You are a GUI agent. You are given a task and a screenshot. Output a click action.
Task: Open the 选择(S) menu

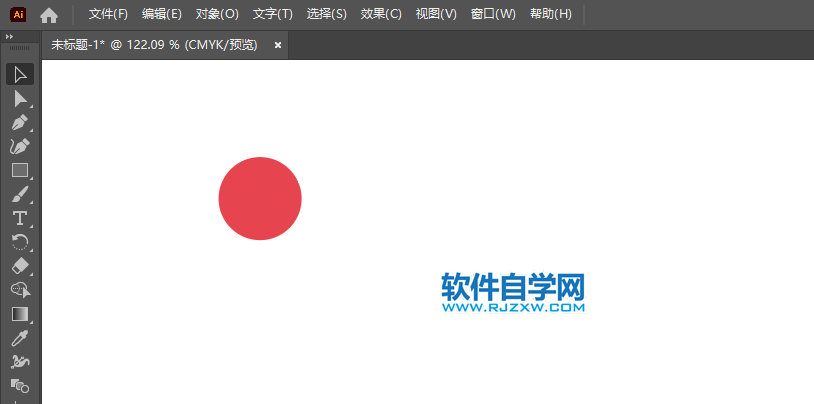click(327, 15)
